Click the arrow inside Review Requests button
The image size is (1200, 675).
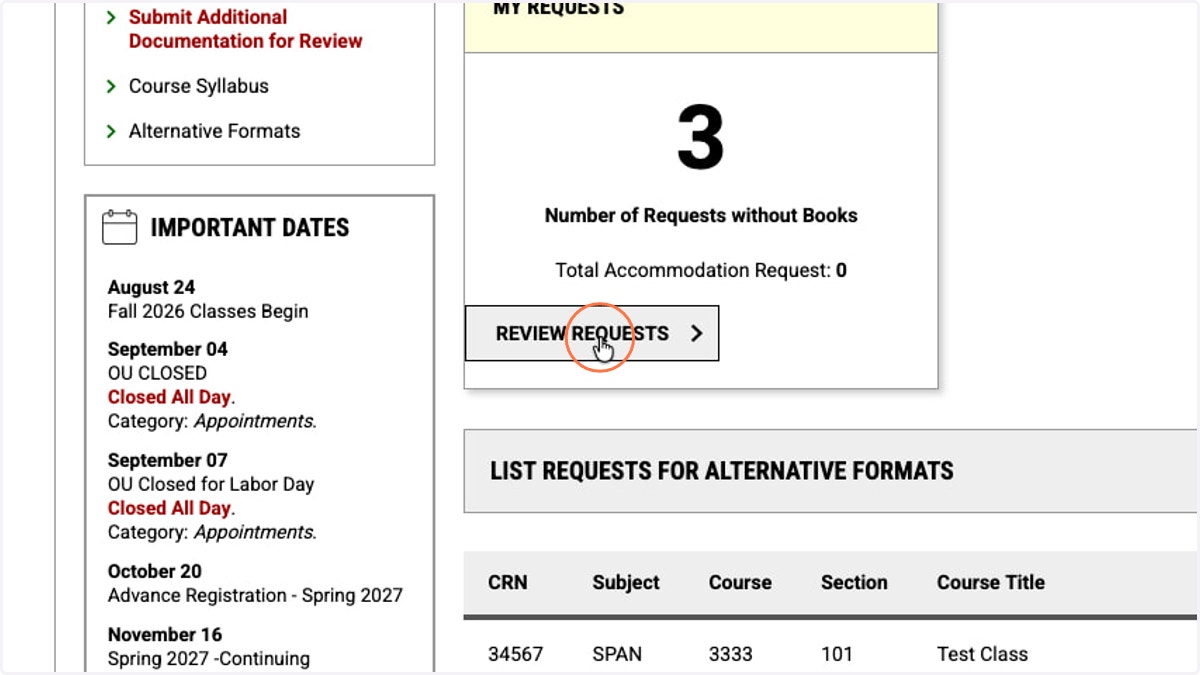point(697,334)
